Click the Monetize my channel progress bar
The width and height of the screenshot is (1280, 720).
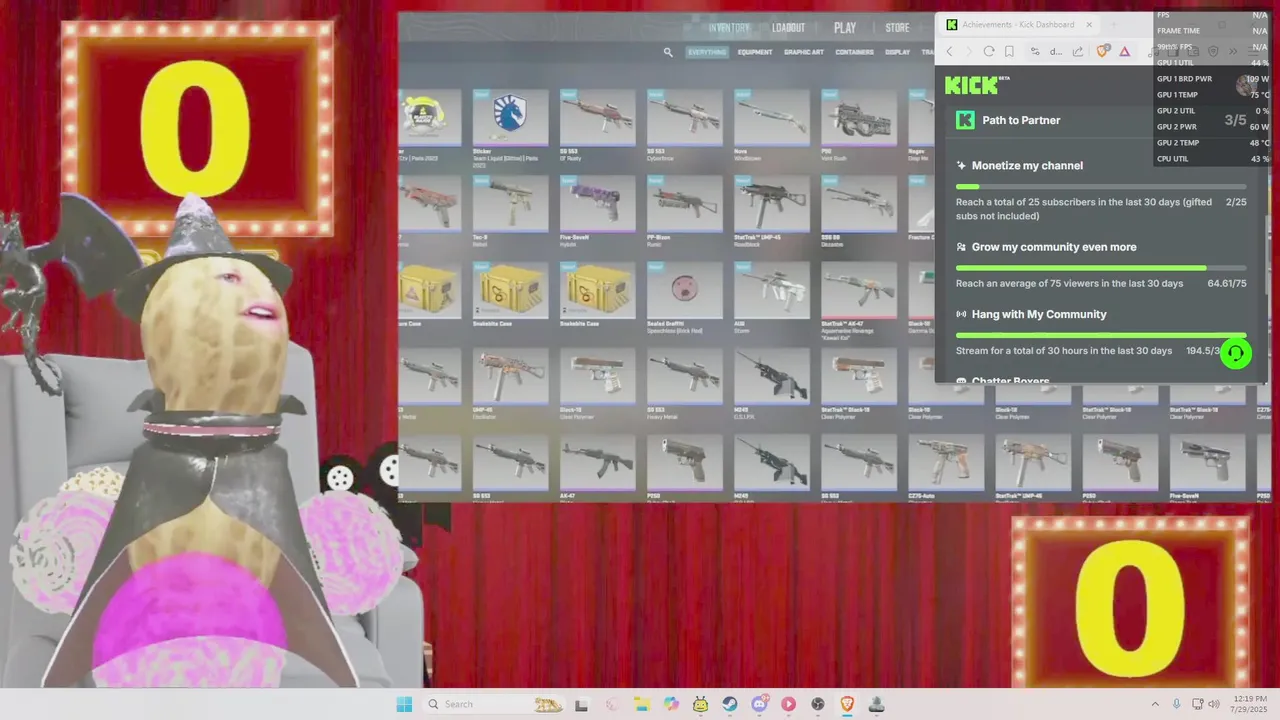tap(1101, 187)
